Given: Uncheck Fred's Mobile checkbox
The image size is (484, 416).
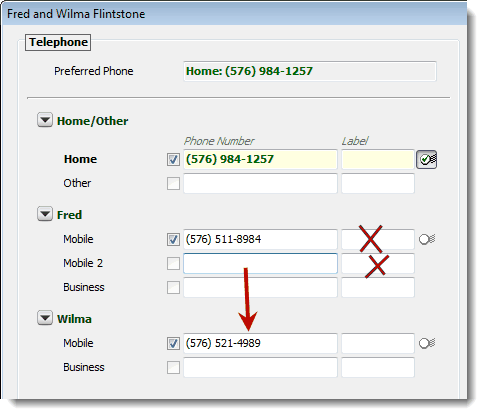Looking at the screenshot, I should pyautogui.click(x=173, y=239).
